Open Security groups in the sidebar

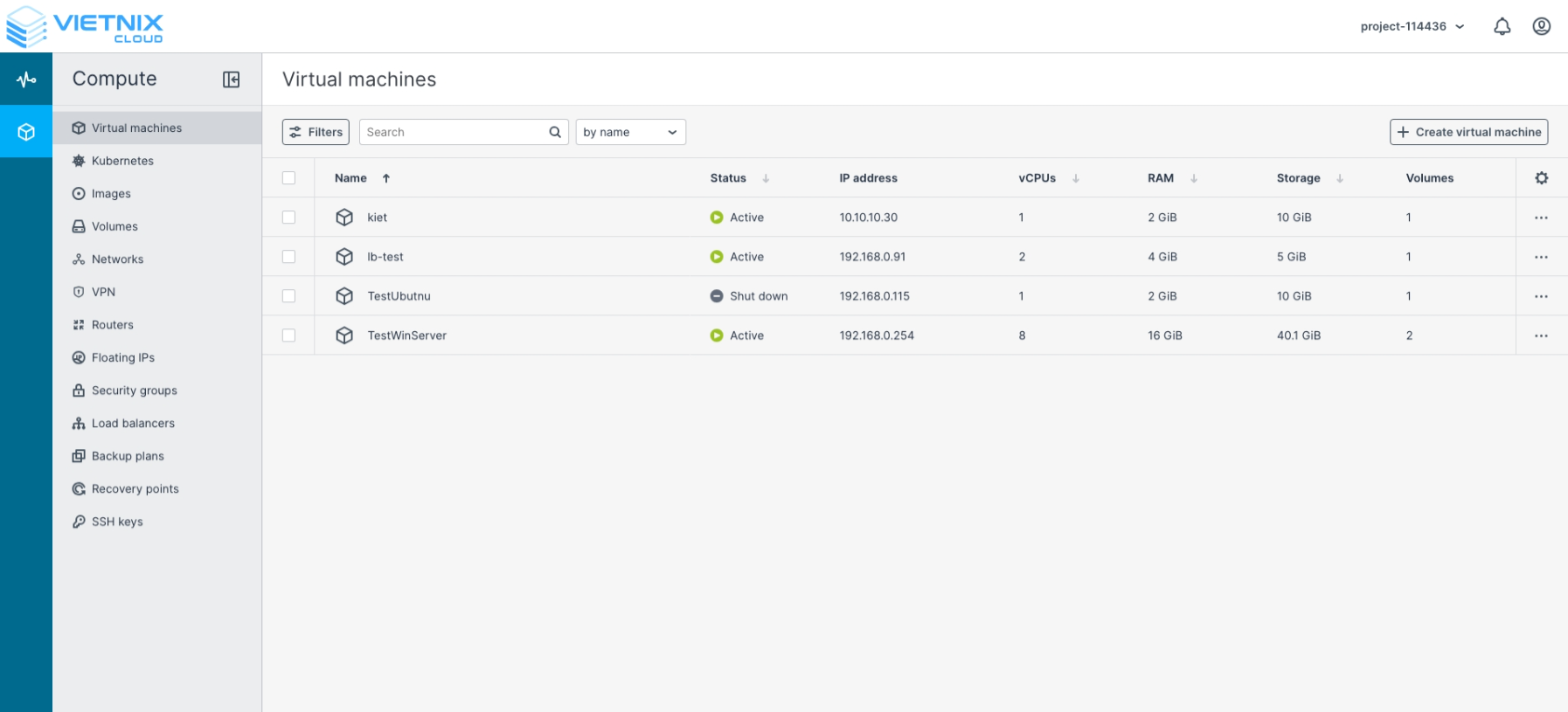(134, 391)
